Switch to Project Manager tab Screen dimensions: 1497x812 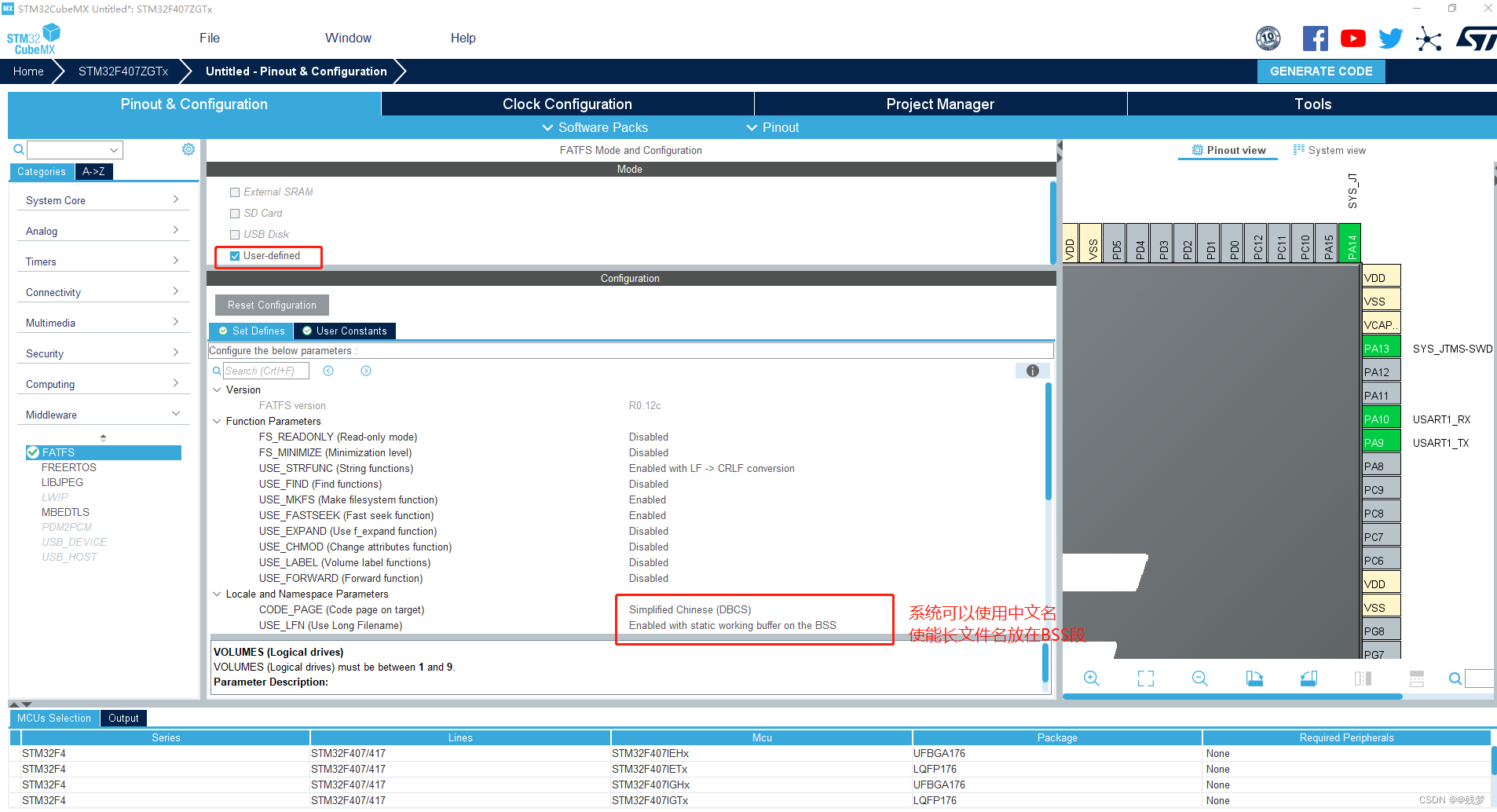[x=940, y=104]
